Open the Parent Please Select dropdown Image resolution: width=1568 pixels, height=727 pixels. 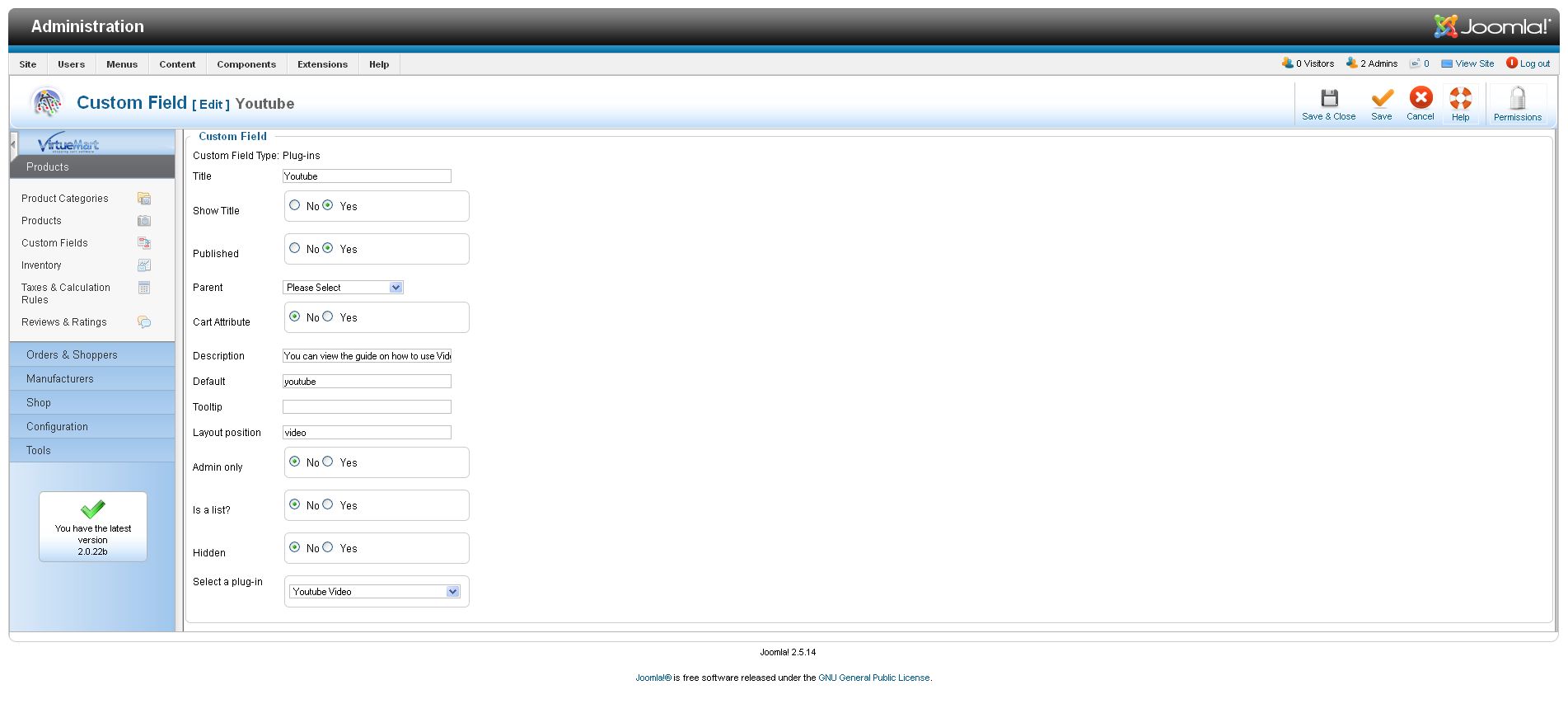[x=343, y=288]
